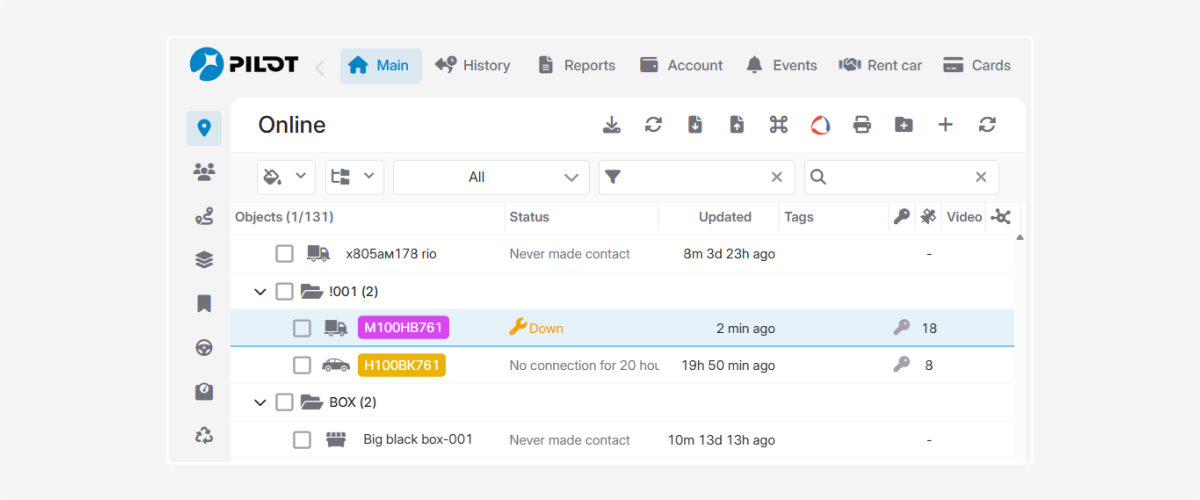Click the plus icon to add object

click(945, 125)
